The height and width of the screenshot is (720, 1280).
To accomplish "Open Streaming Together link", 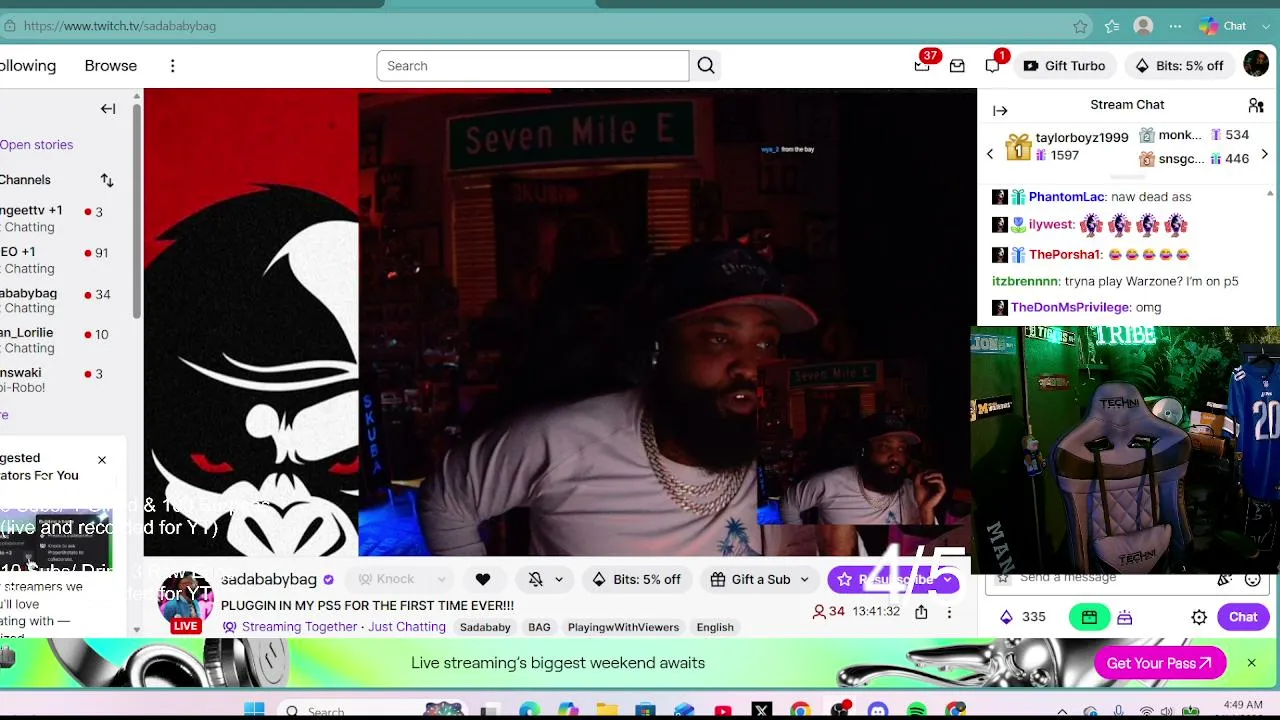I will pyautogui.click(x=300, y=627).
